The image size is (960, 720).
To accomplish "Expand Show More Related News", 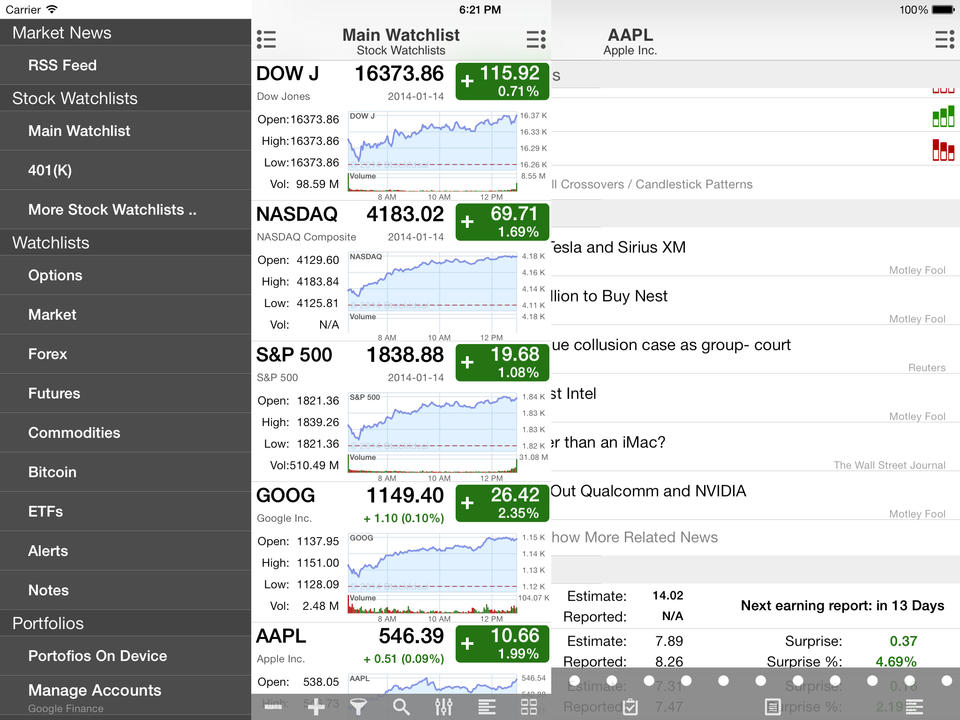I will click(634, 537).
